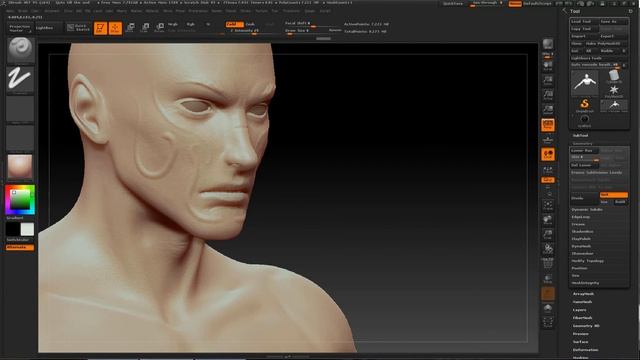The height and width of the screenshot is (360, 640).
Task: Expand the ArrayMesh section
Action: tap(583, 294)
